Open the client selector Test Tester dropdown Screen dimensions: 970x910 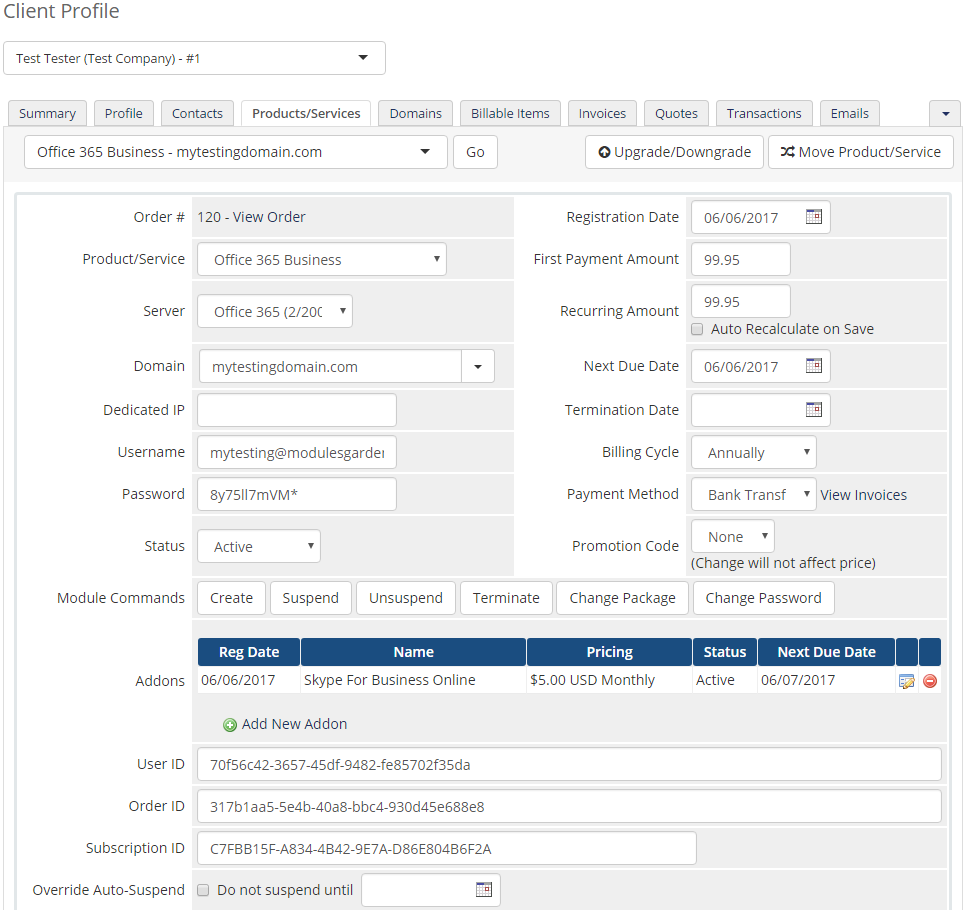194,58
